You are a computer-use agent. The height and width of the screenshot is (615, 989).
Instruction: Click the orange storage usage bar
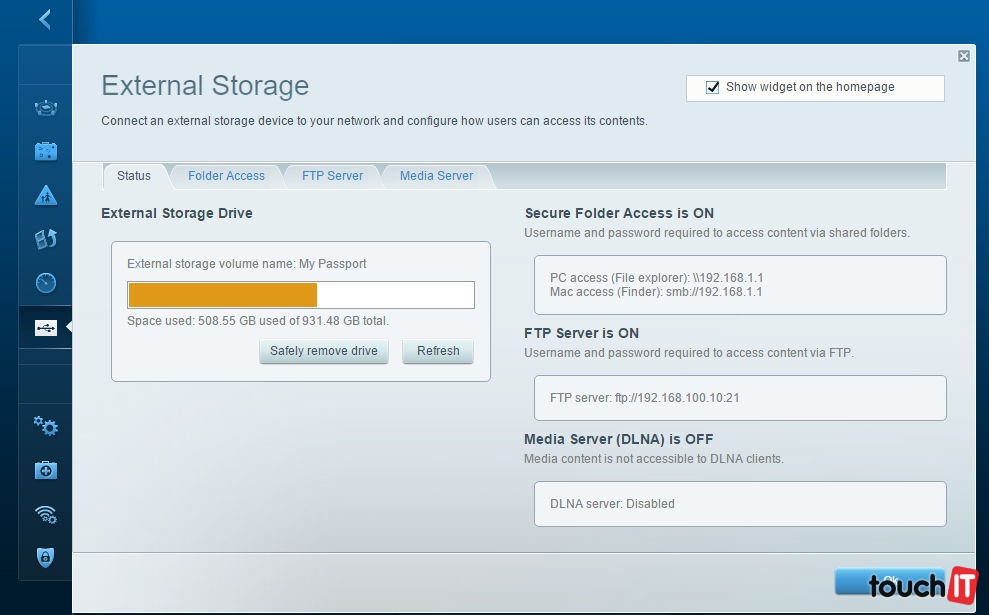[223, 295]
